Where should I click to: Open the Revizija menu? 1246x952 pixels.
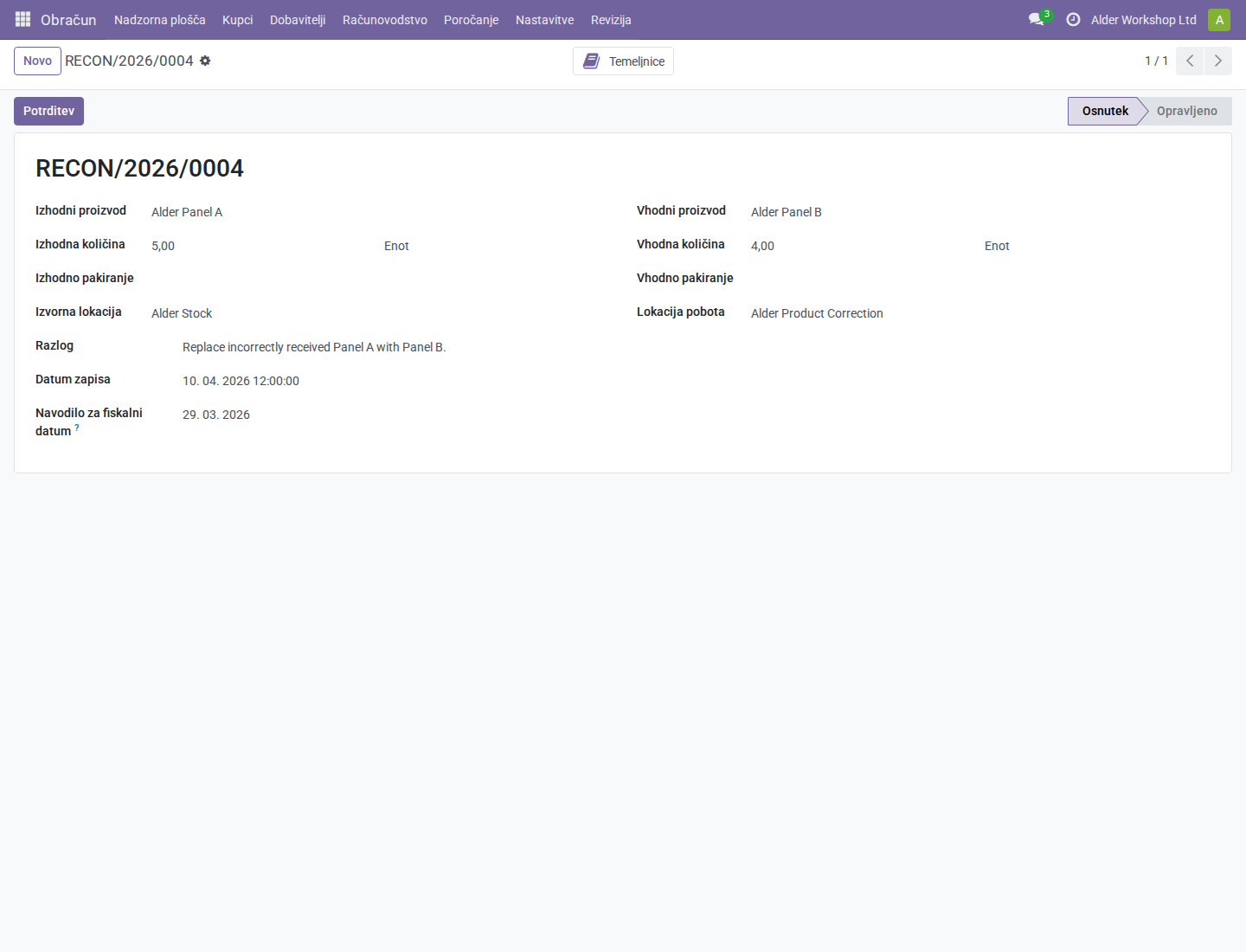[x=611, y=20]
